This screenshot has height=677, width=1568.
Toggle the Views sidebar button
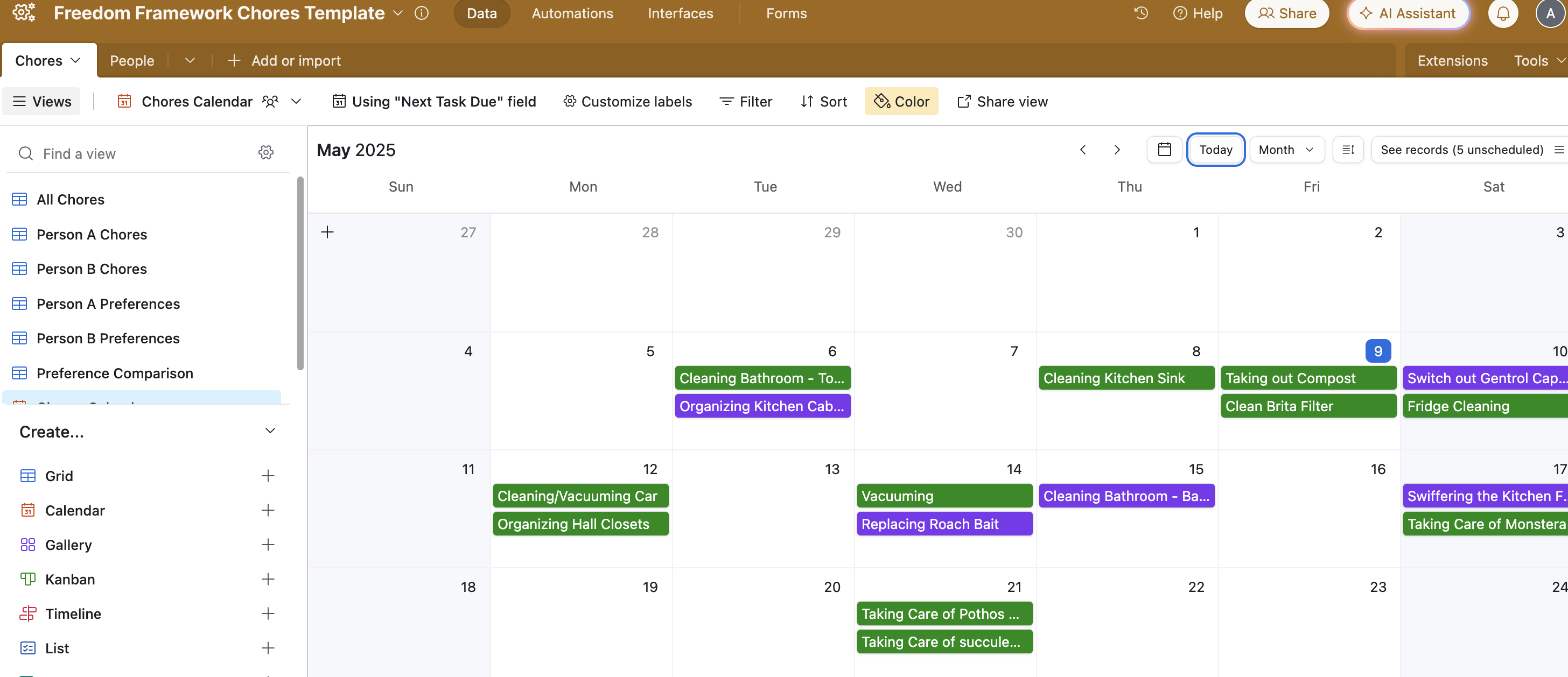point(42,102)
